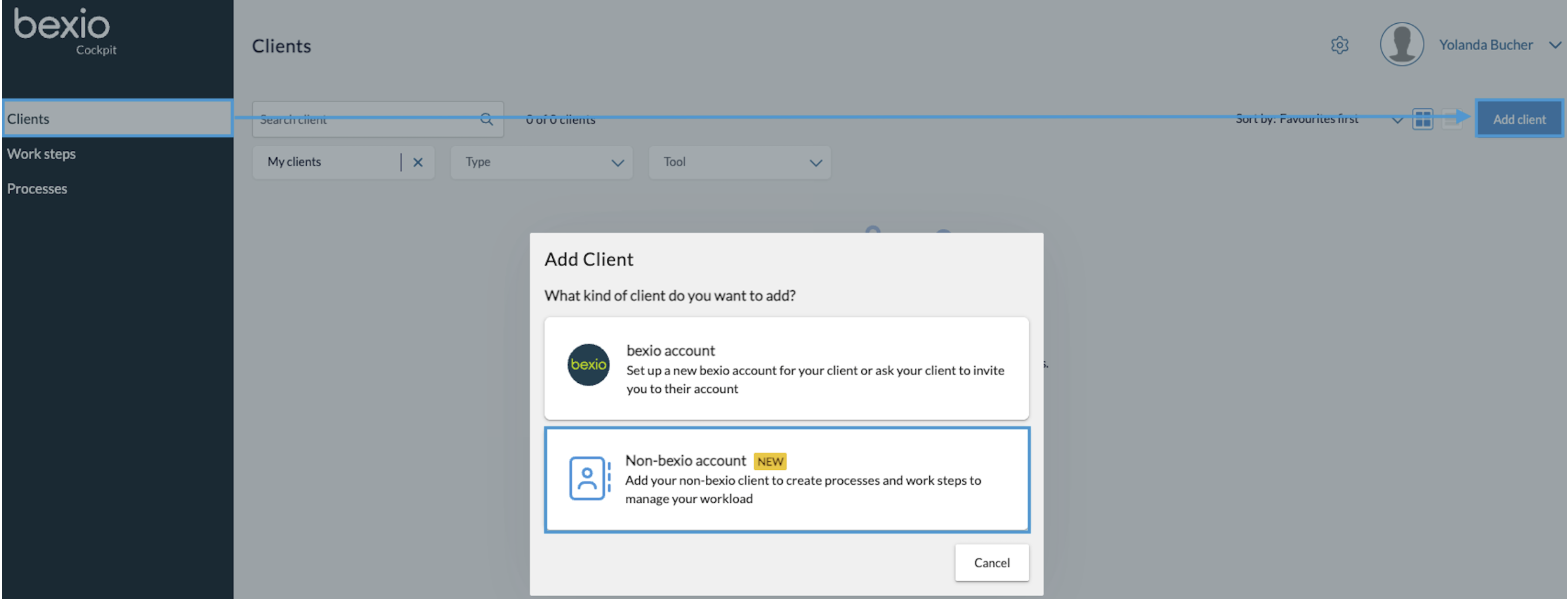Click the green bexio circle logo in the dialog

(x=588, y=365)
